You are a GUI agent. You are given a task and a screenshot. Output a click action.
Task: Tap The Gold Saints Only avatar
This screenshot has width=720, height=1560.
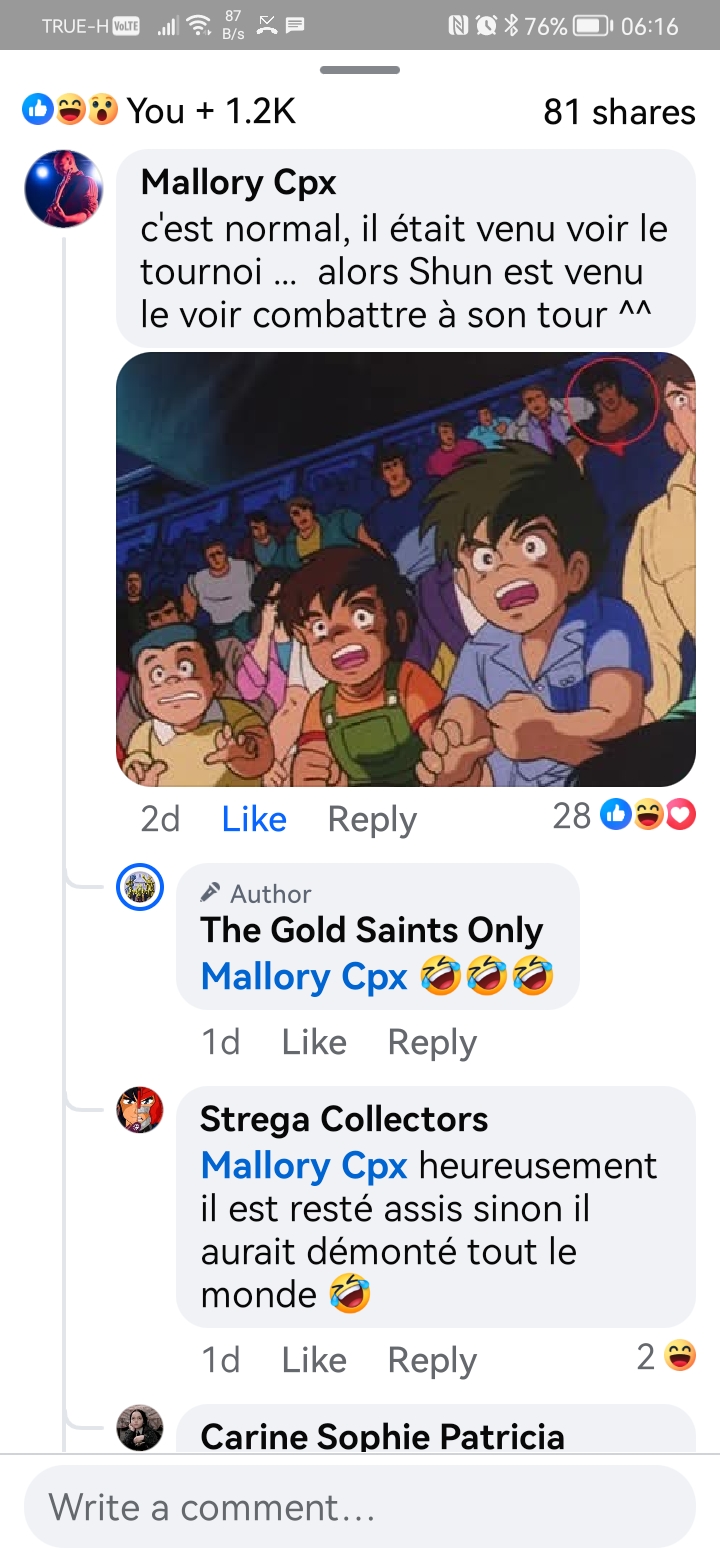click(140, 887)
